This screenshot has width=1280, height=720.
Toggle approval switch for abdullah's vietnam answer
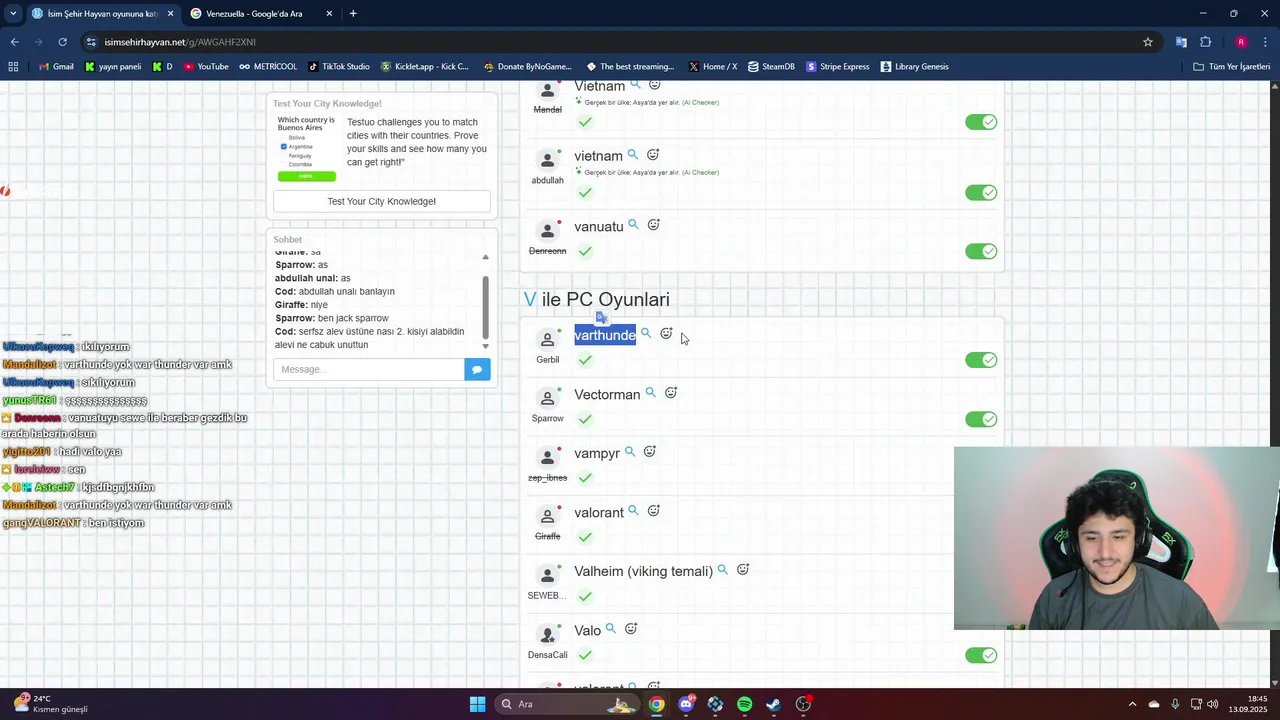pyautogui.click(x=981, y=192)
